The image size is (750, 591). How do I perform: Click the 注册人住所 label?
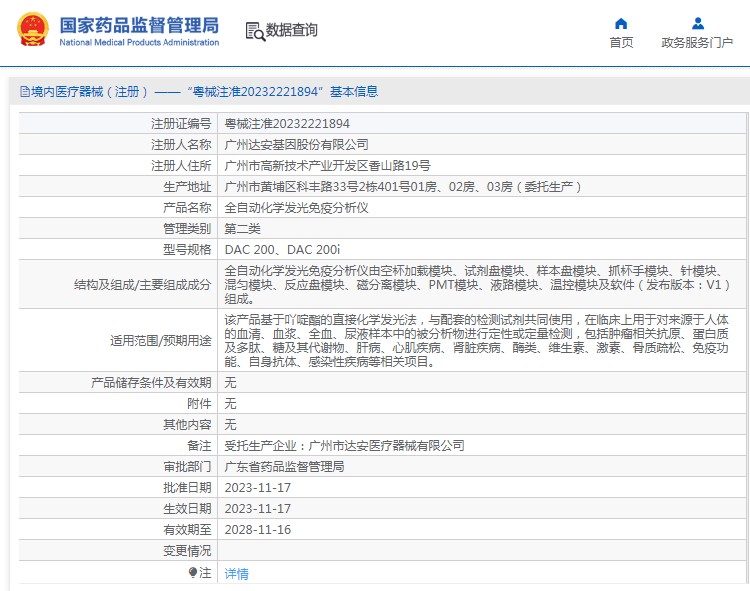pyautogui.click(x=181, y=166)
